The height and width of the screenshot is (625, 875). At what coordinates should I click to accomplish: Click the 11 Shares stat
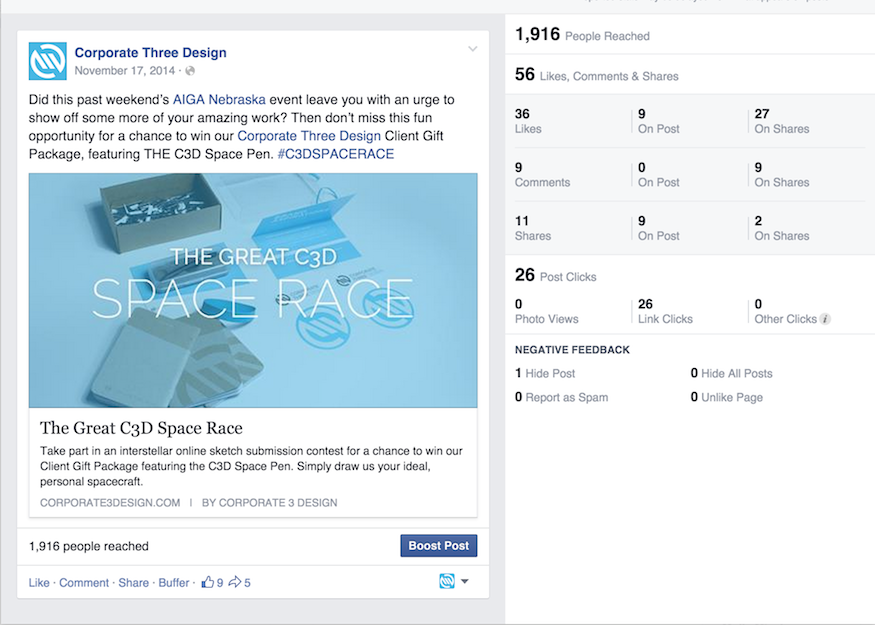click(x=533, y=228)
